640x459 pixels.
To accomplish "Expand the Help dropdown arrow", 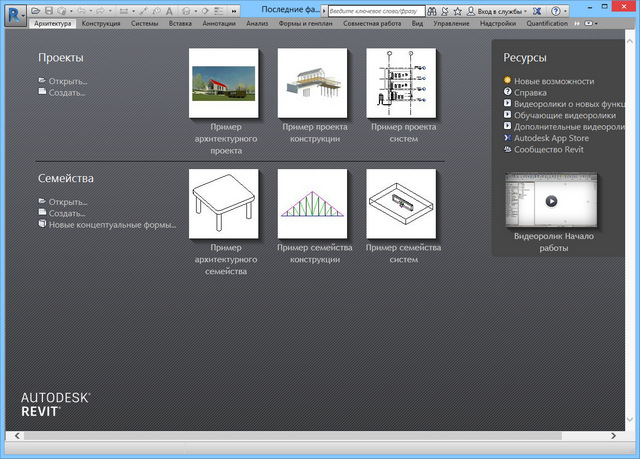I will coord(564,9).
